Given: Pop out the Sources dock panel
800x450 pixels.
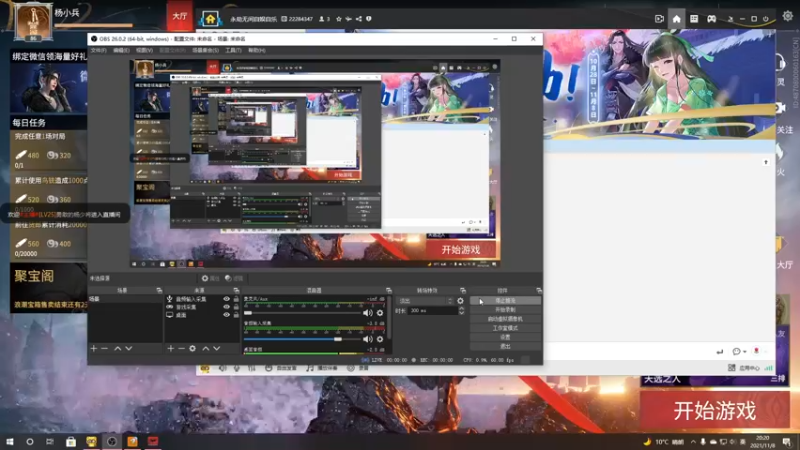Looking at the screenshot, I should click(236, 290).
